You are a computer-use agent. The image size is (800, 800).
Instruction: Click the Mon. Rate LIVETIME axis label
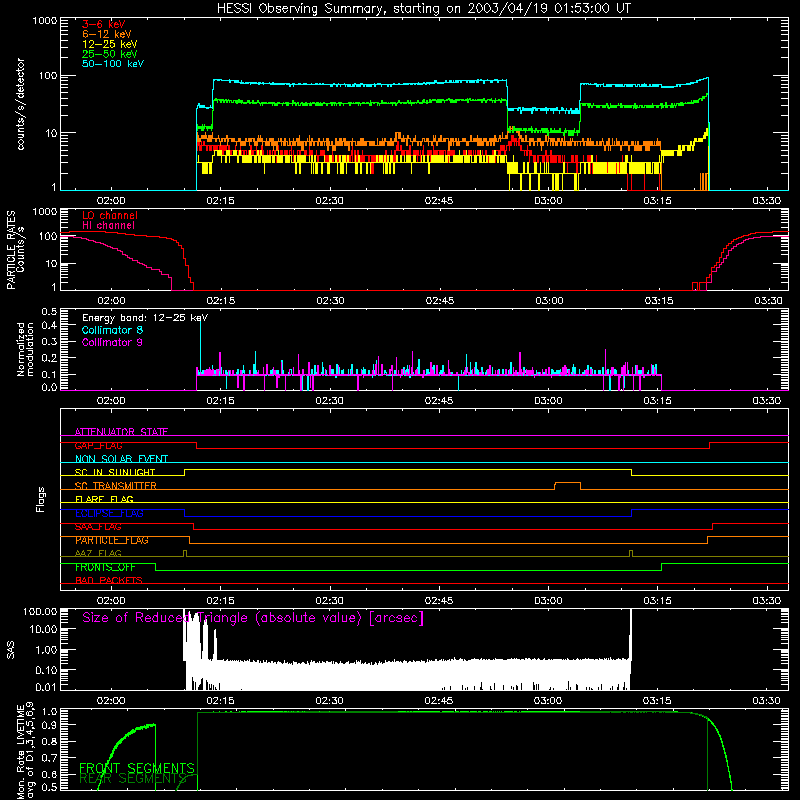(20, 753)
